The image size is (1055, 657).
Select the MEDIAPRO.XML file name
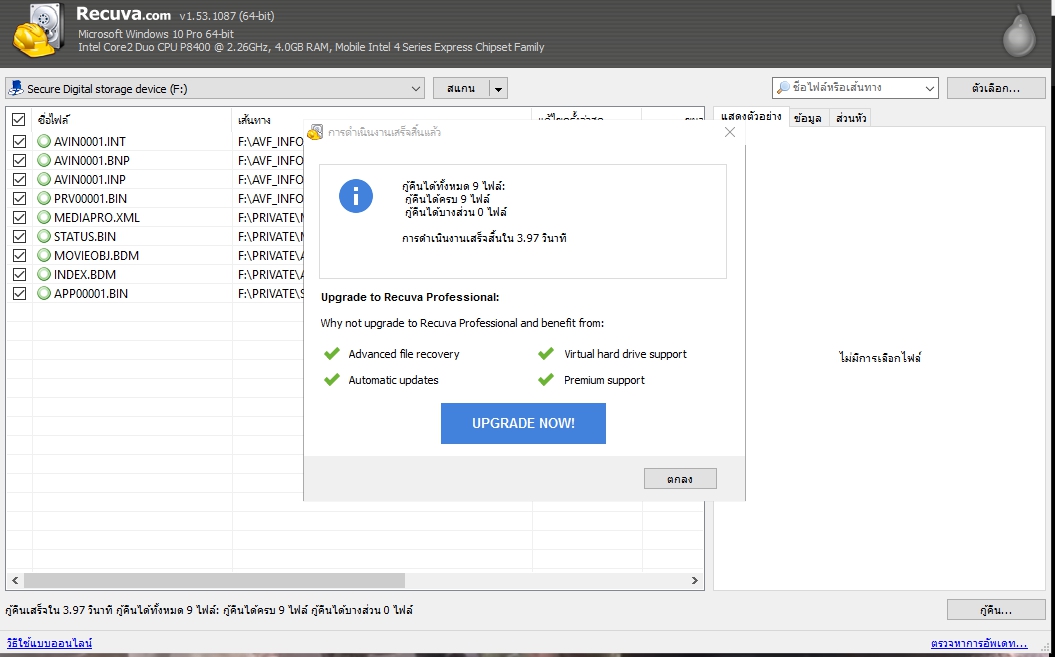tap(97, 217)
